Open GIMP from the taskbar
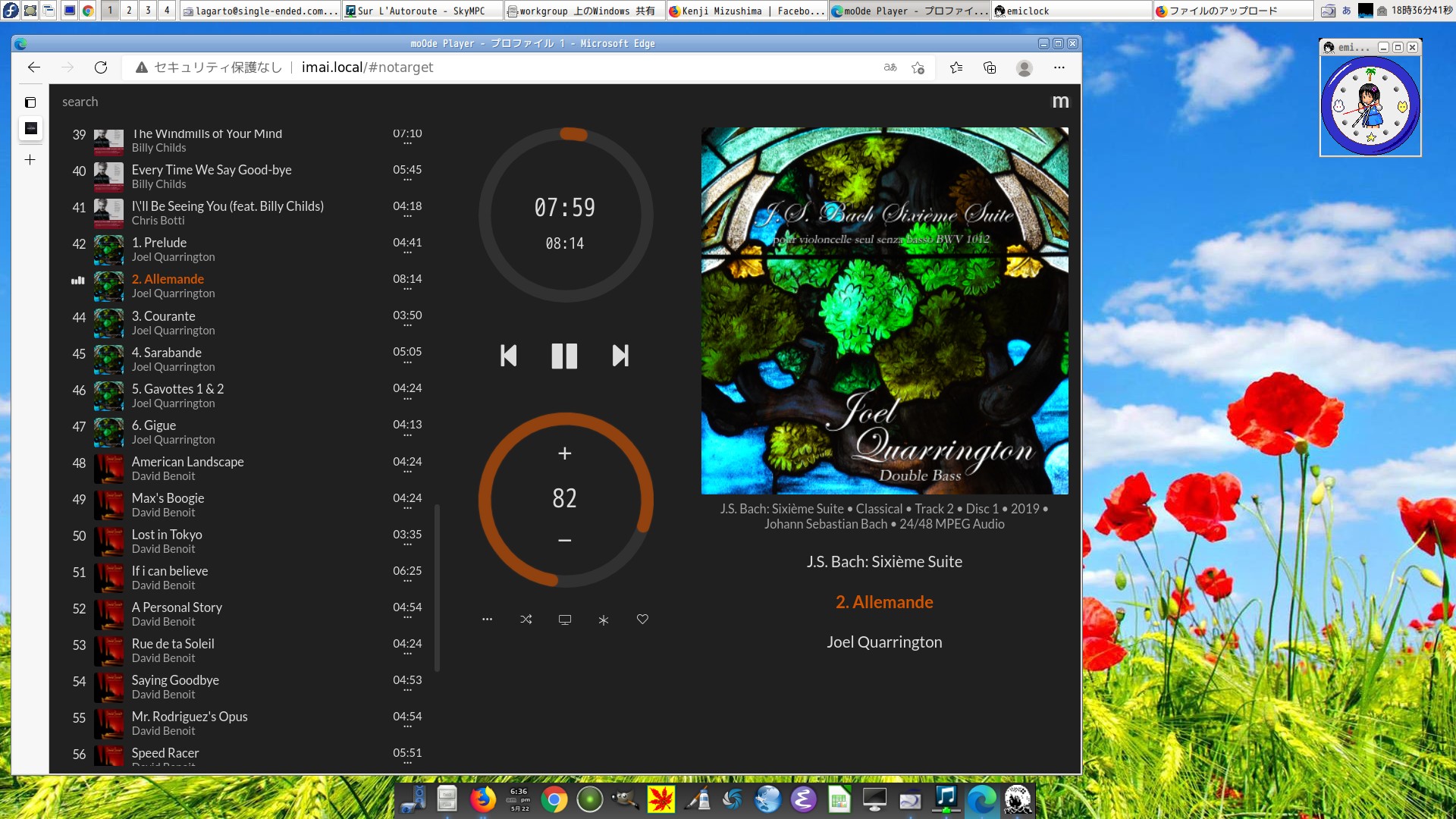The width and height of the screenshot is (1456, 819). [x=626, y=799]
